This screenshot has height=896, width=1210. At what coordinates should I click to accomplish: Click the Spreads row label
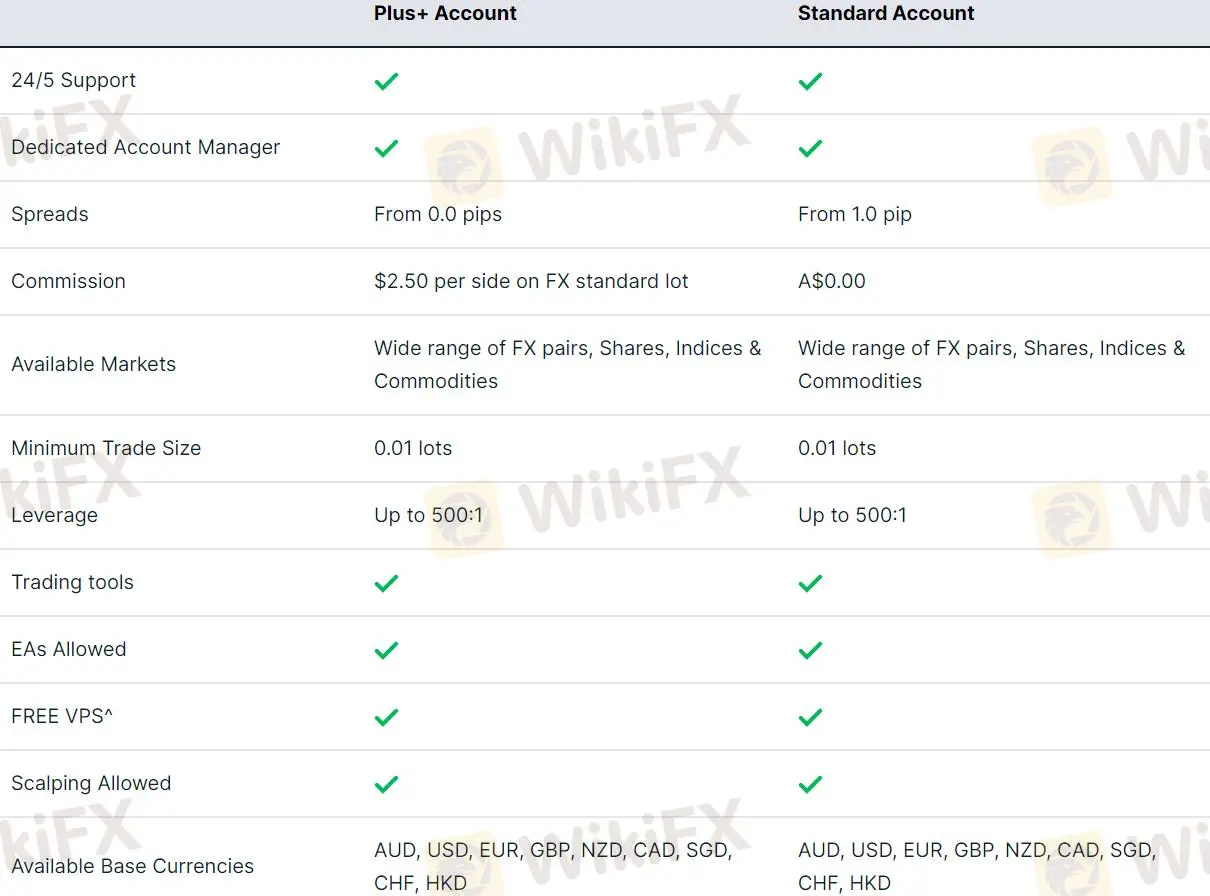click(x=49, y=214)
